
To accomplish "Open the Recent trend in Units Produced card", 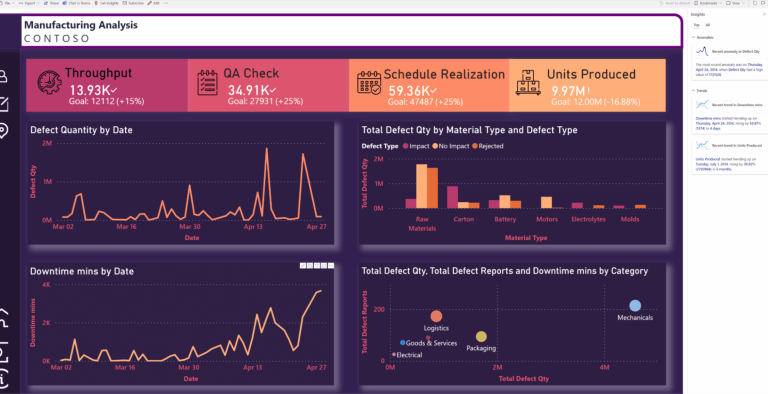I will click(x=729, y=156).
